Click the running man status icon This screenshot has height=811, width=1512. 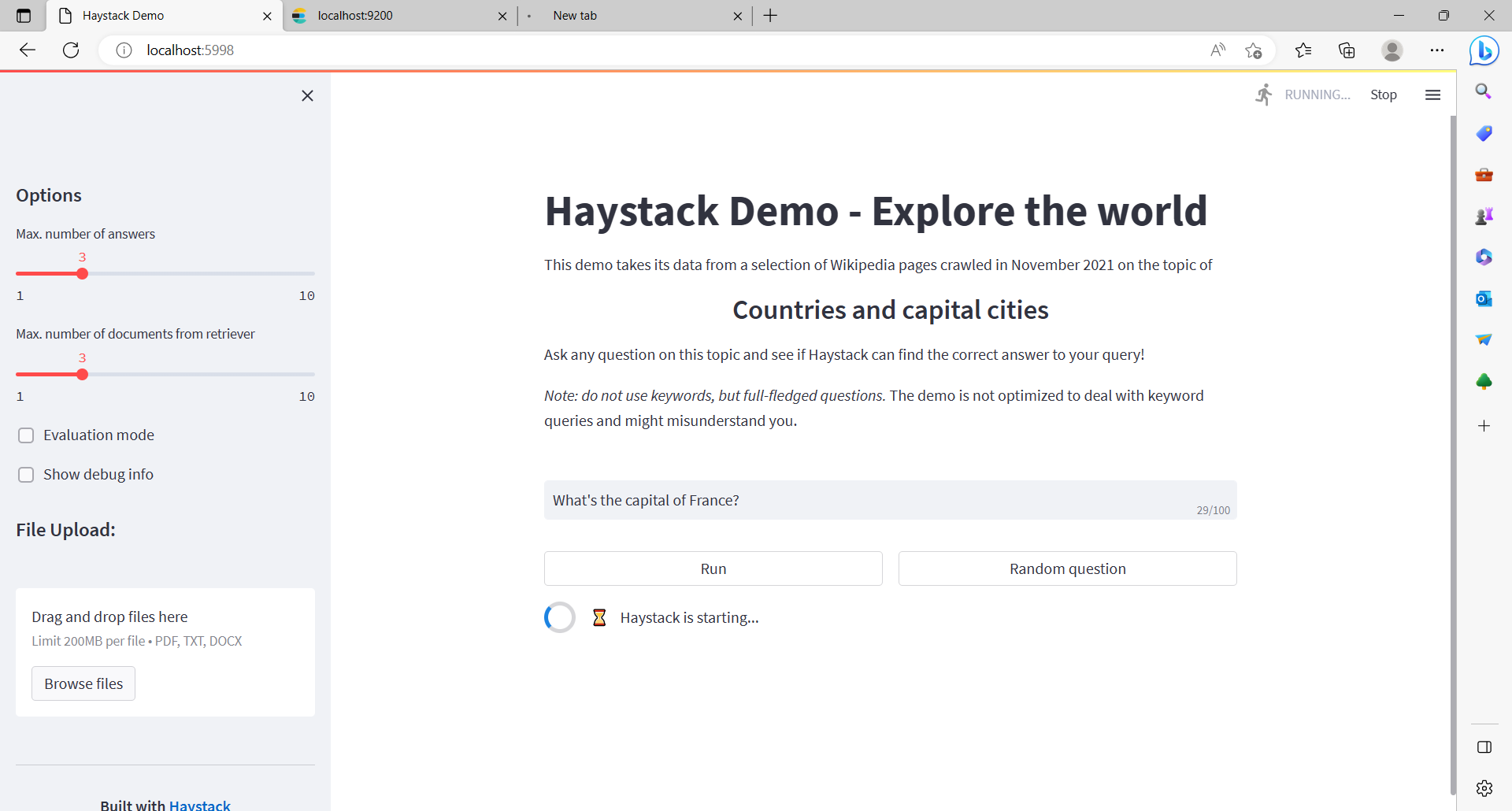point(1264,94)
